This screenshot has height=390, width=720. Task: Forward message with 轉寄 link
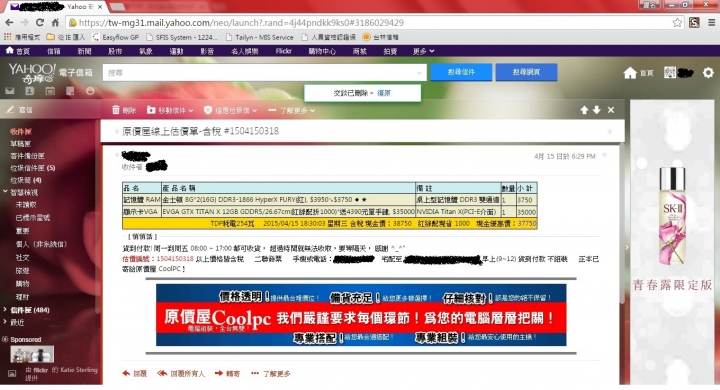coord(227,373)
